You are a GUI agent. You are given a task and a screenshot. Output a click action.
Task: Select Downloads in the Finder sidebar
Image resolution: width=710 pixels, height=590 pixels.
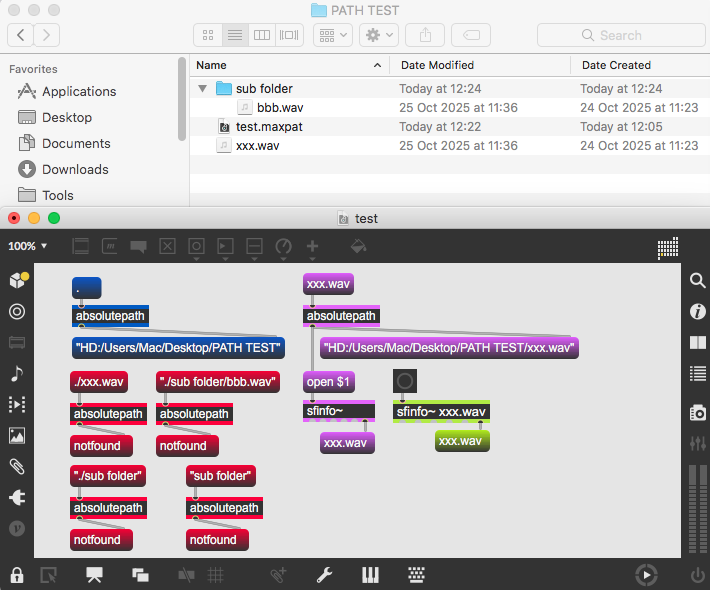[75, 169]
